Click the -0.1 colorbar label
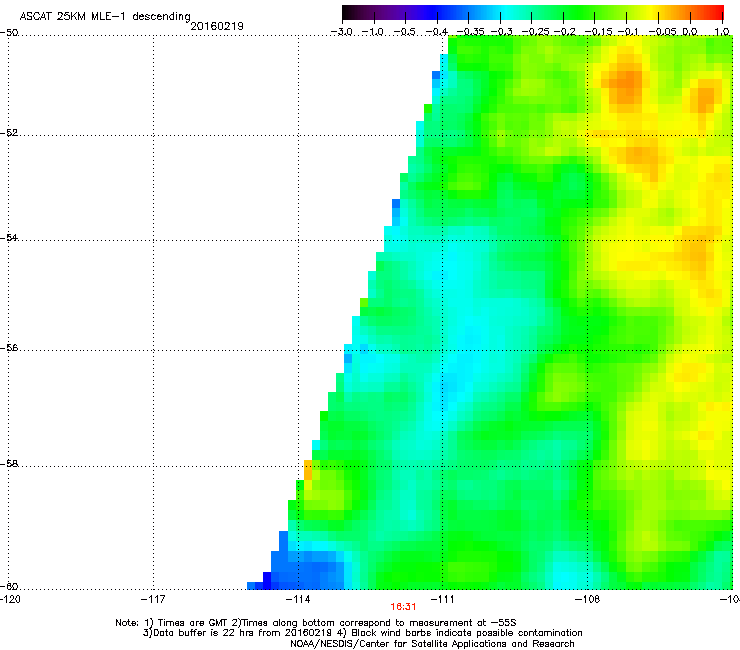The image size is (740, 650). click(628, 32)
